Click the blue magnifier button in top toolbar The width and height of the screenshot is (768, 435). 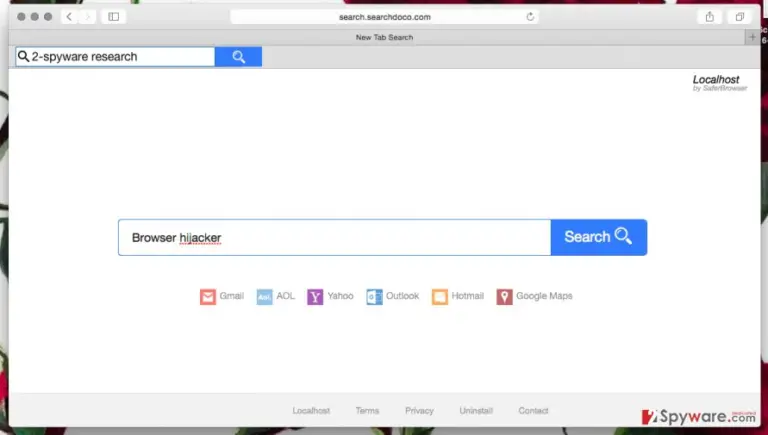239,57
